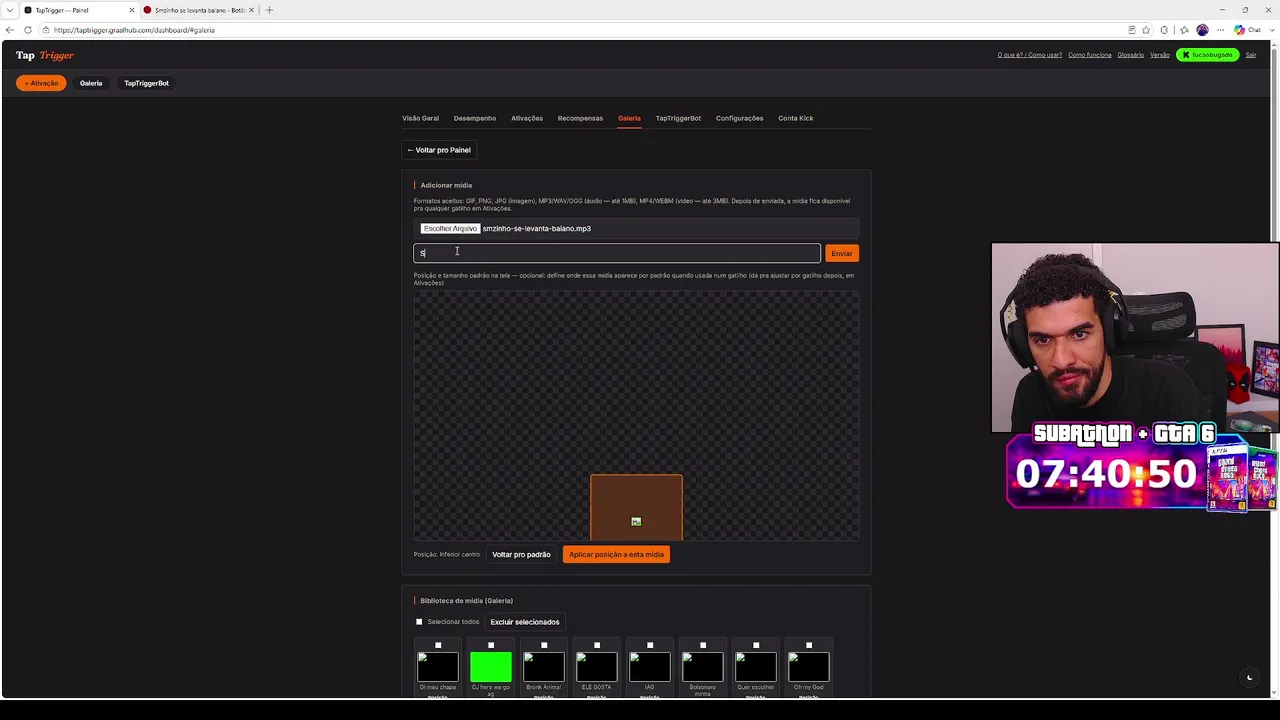Open the Glossário link
Viewport: 1280px width, 720px height.
point(1131,55)
